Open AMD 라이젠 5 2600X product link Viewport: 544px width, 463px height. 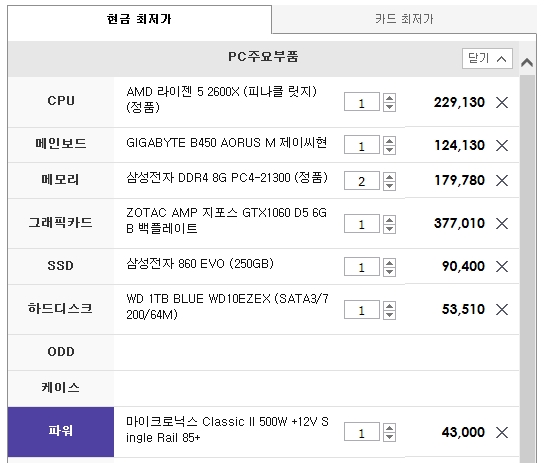point(221,100)
